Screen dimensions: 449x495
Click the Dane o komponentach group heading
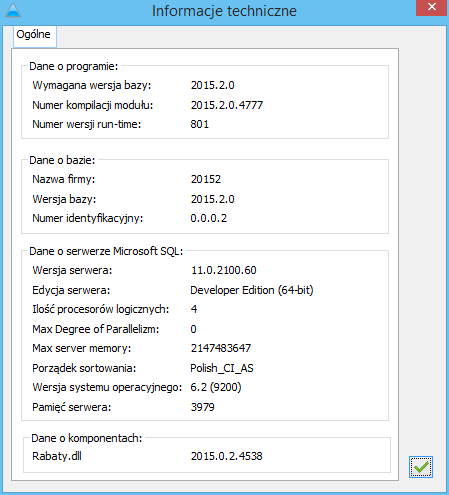pyautogui.click(x=86, y=438)
